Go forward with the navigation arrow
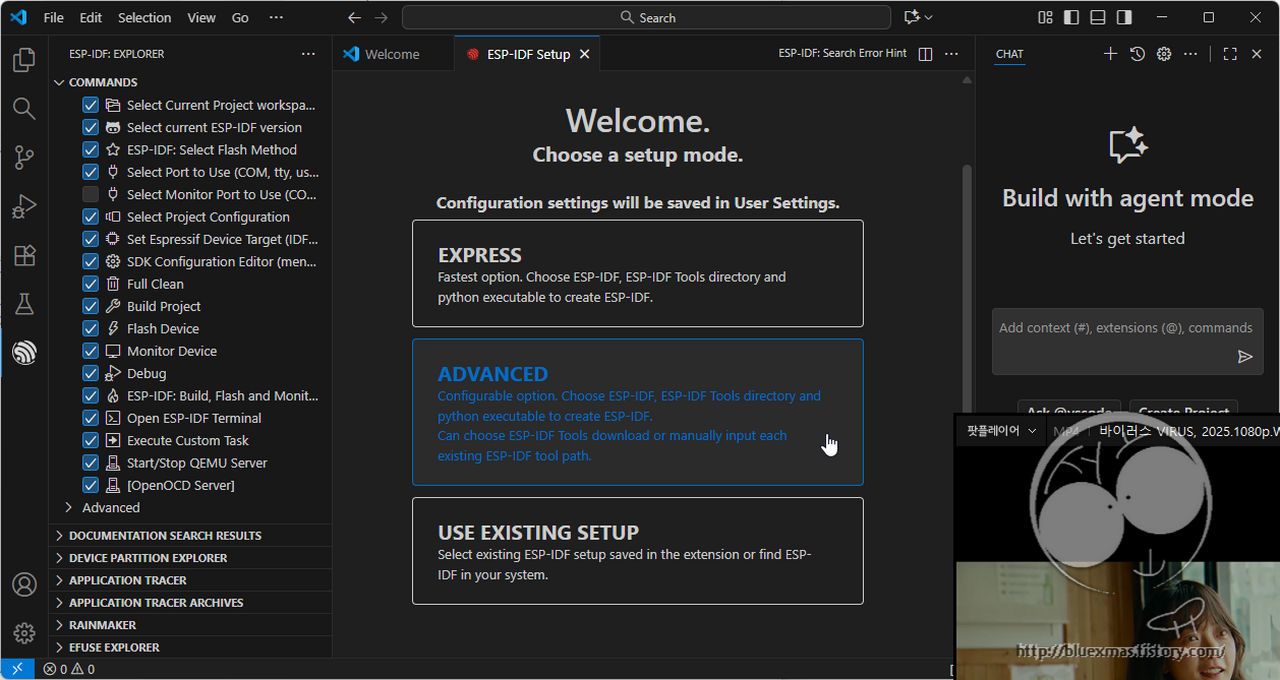1280x680 pixels. (x=381, y=17)
